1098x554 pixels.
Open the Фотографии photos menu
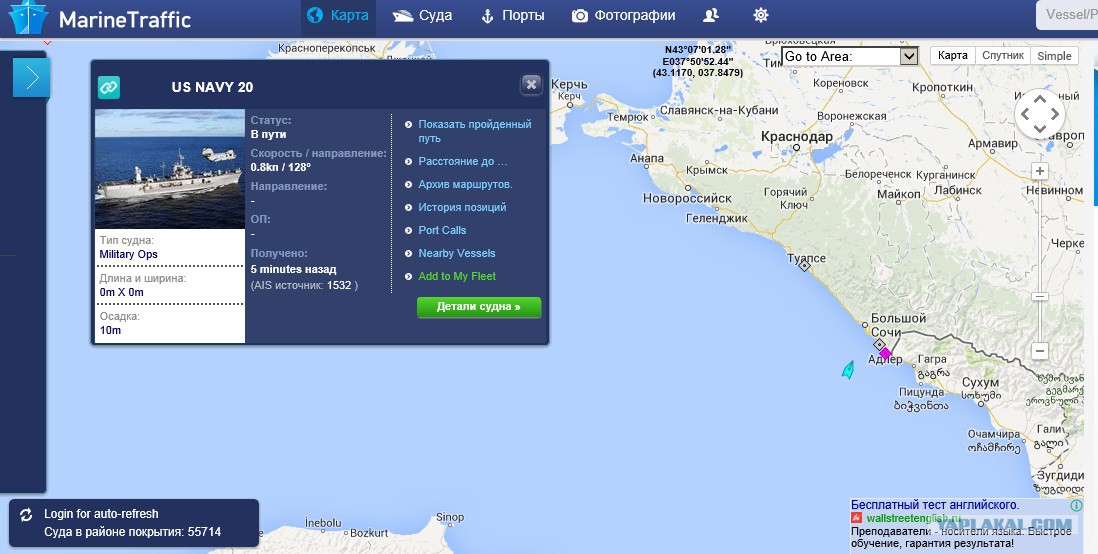pos(623,16)
